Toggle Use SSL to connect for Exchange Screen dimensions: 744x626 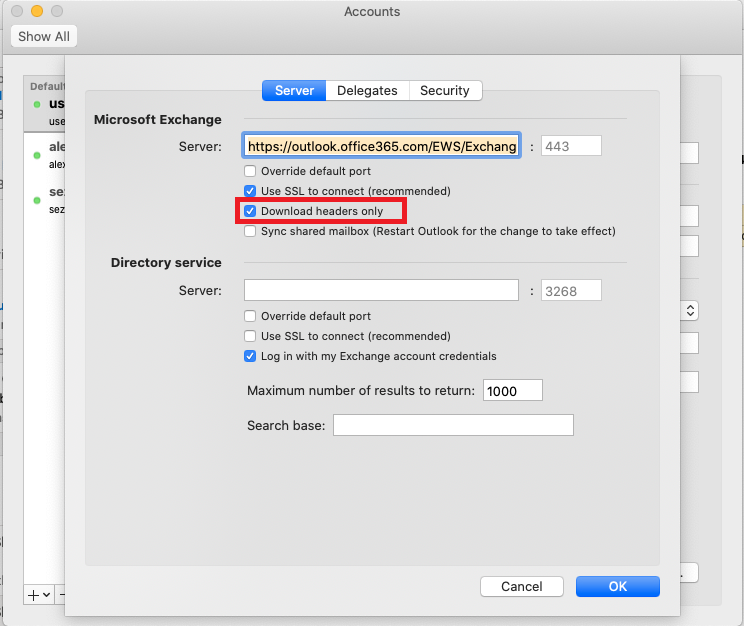click(x=250, y=191)
